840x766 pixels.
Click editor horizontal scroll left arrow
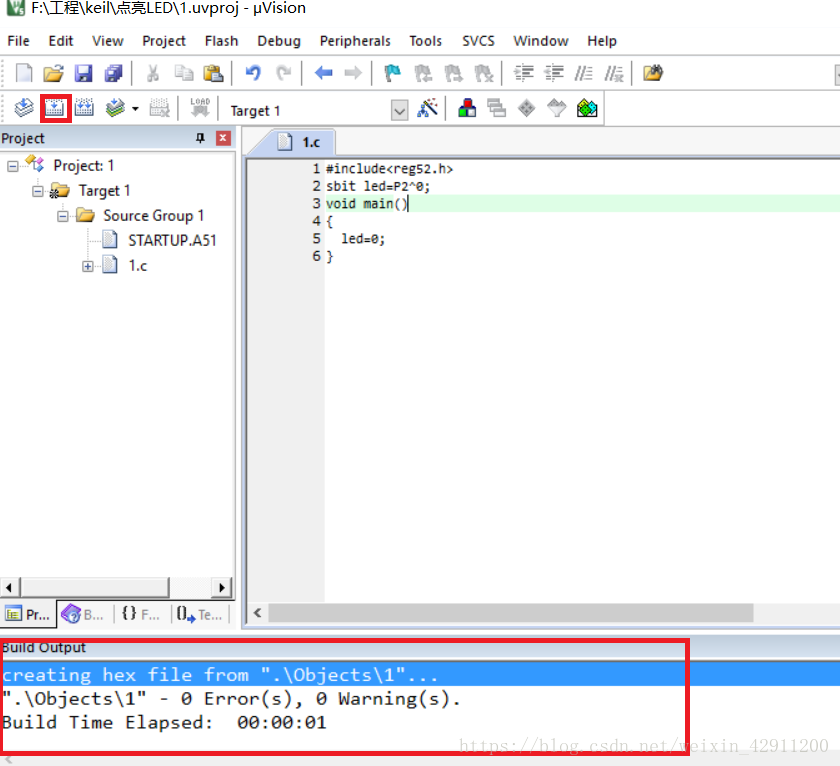pos(258,613)
